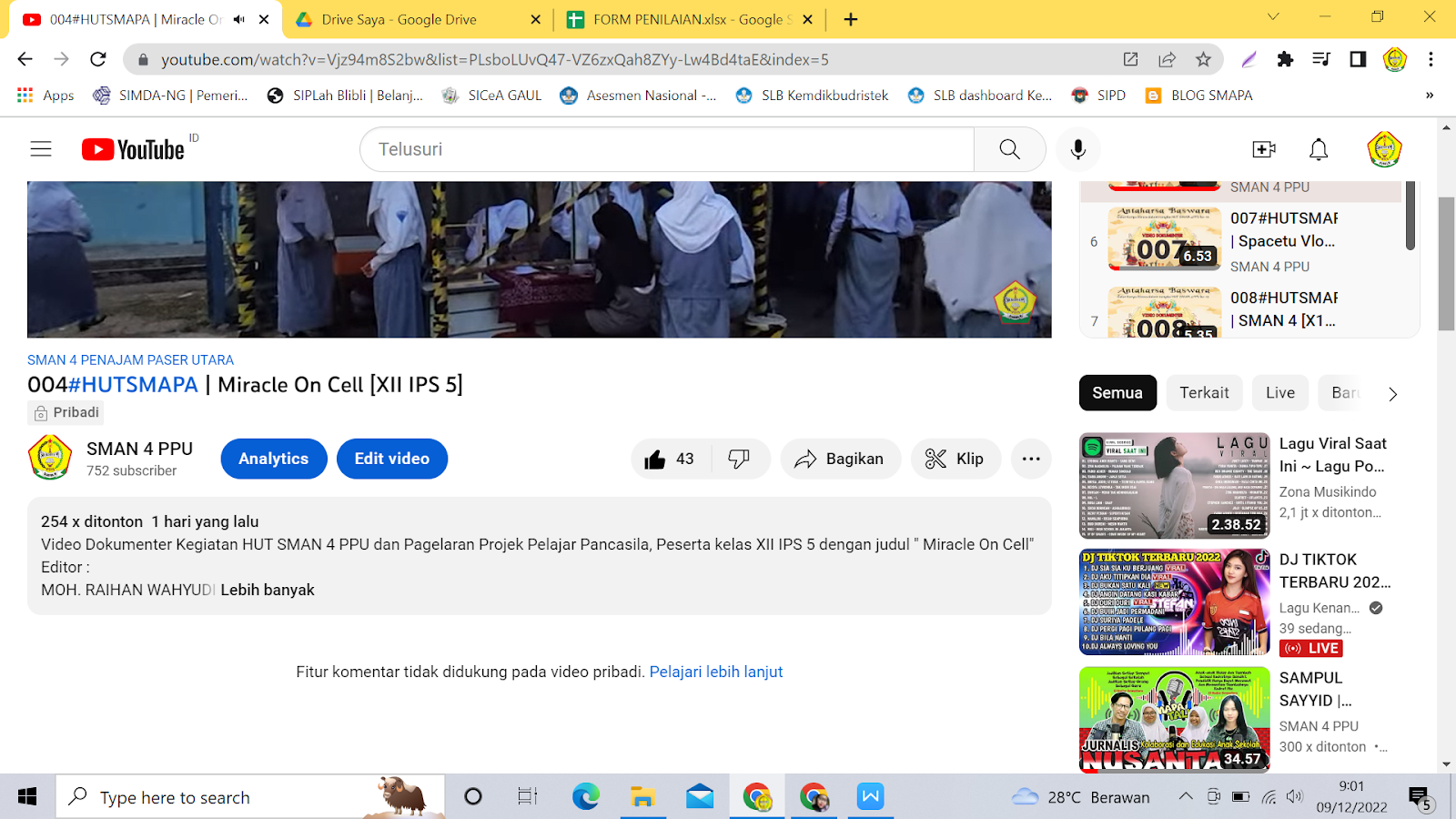Open the 28°C Berawan weather widget
Viewport: 1456px width, 819px height.
[x=1081, y=797]
